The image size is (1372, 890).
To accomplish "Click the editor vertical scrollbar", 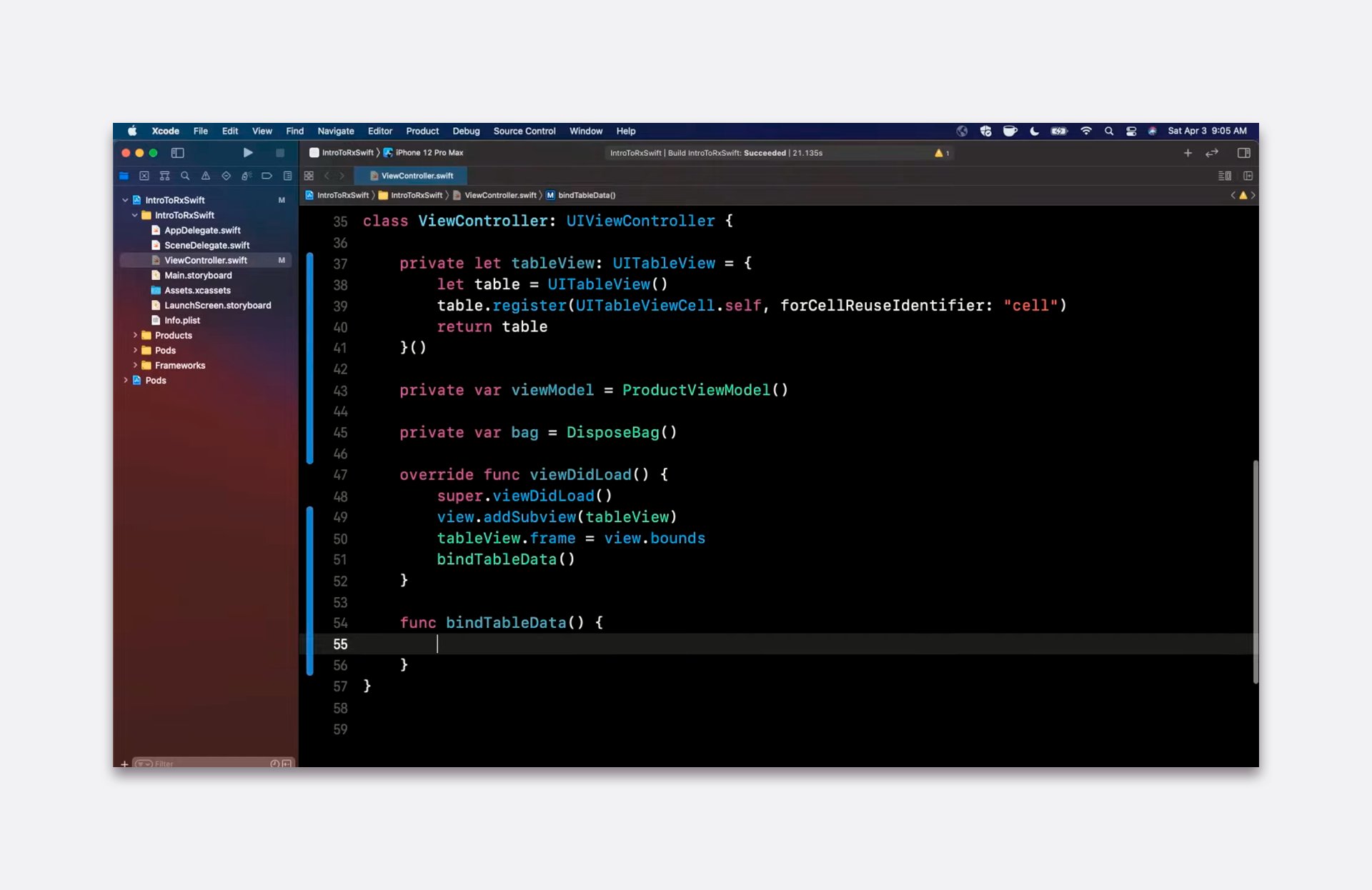I will 1255,571.
